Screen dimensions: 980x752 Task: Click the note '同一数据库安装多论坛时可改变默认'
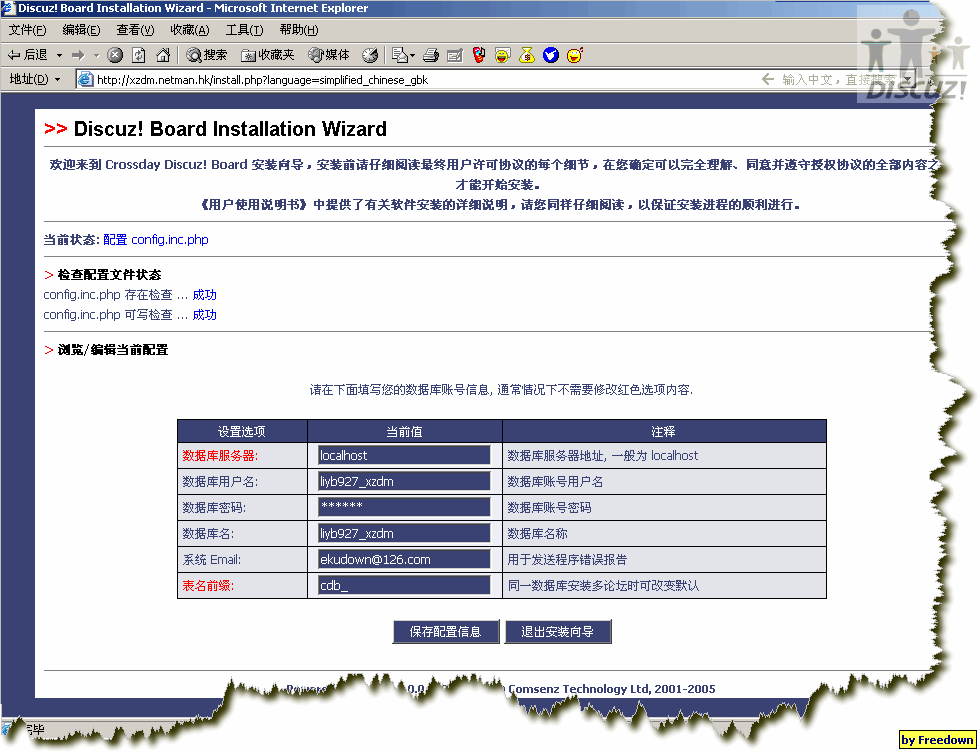click(x=603, y=585)
